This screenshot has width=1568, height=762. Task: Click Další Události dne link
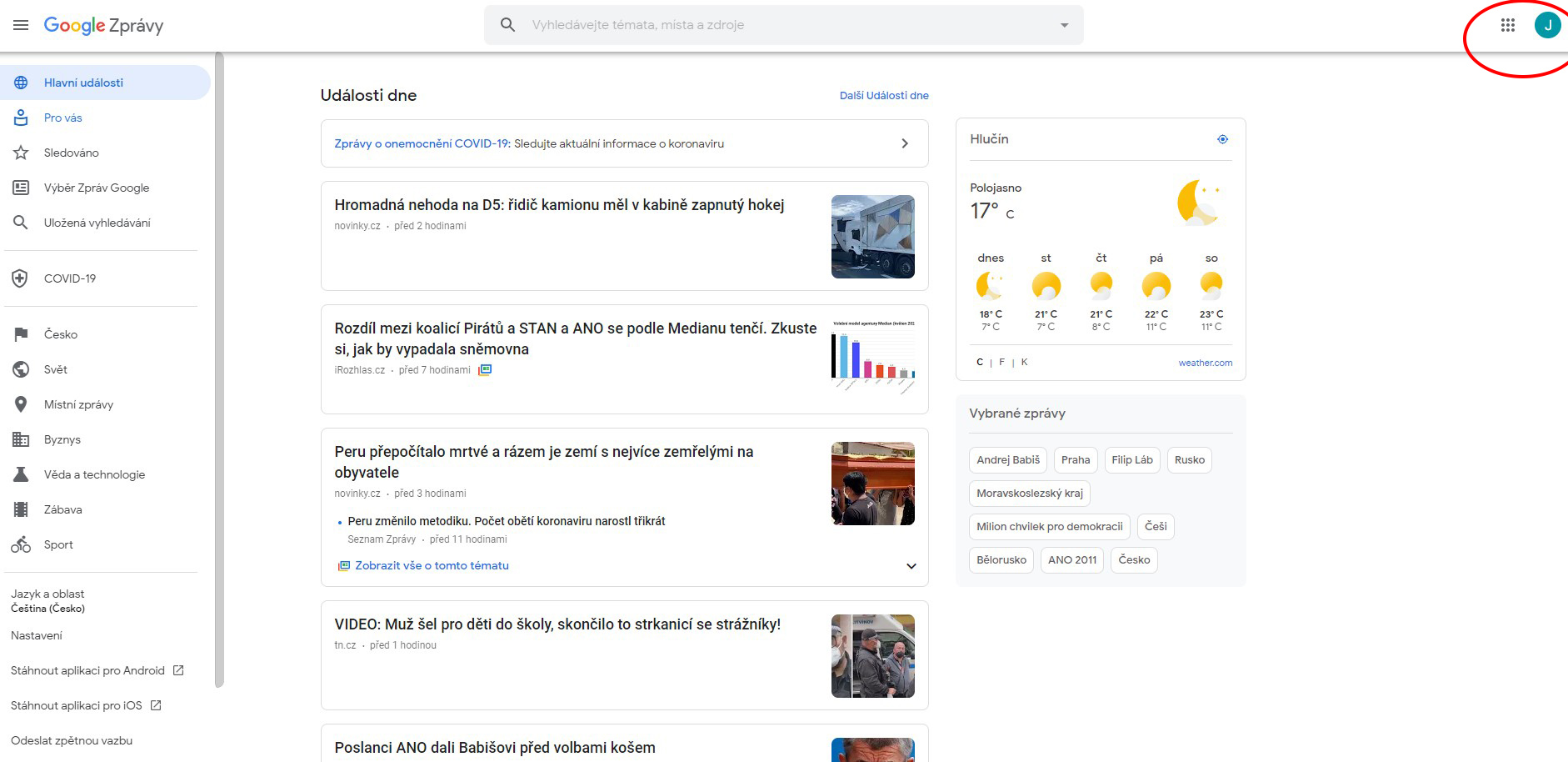(884, 95)
